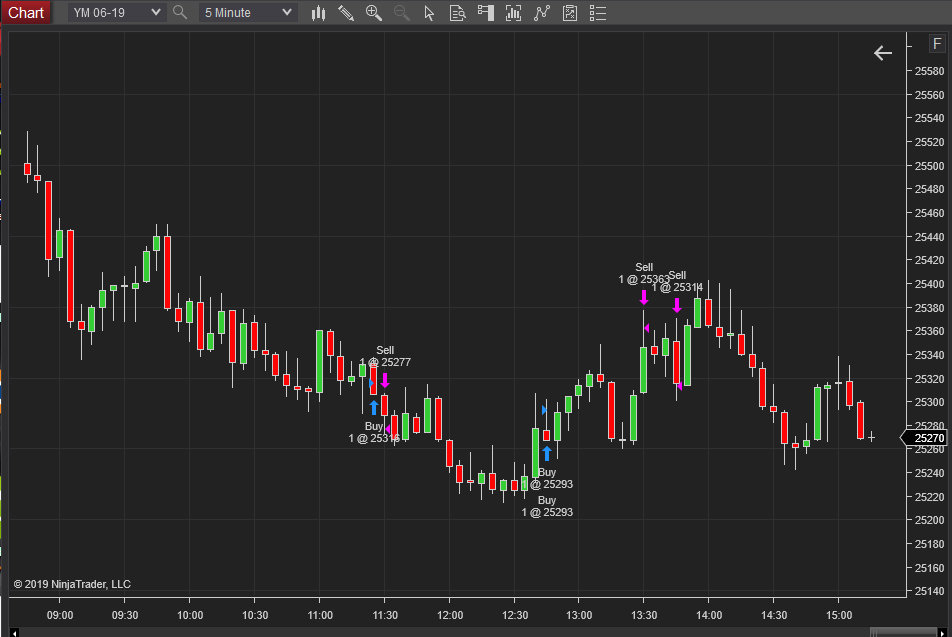This screenshot has width=952, height=637.
Task: Click the zoom out magnifier icon
Action: (x=401, y=13)
